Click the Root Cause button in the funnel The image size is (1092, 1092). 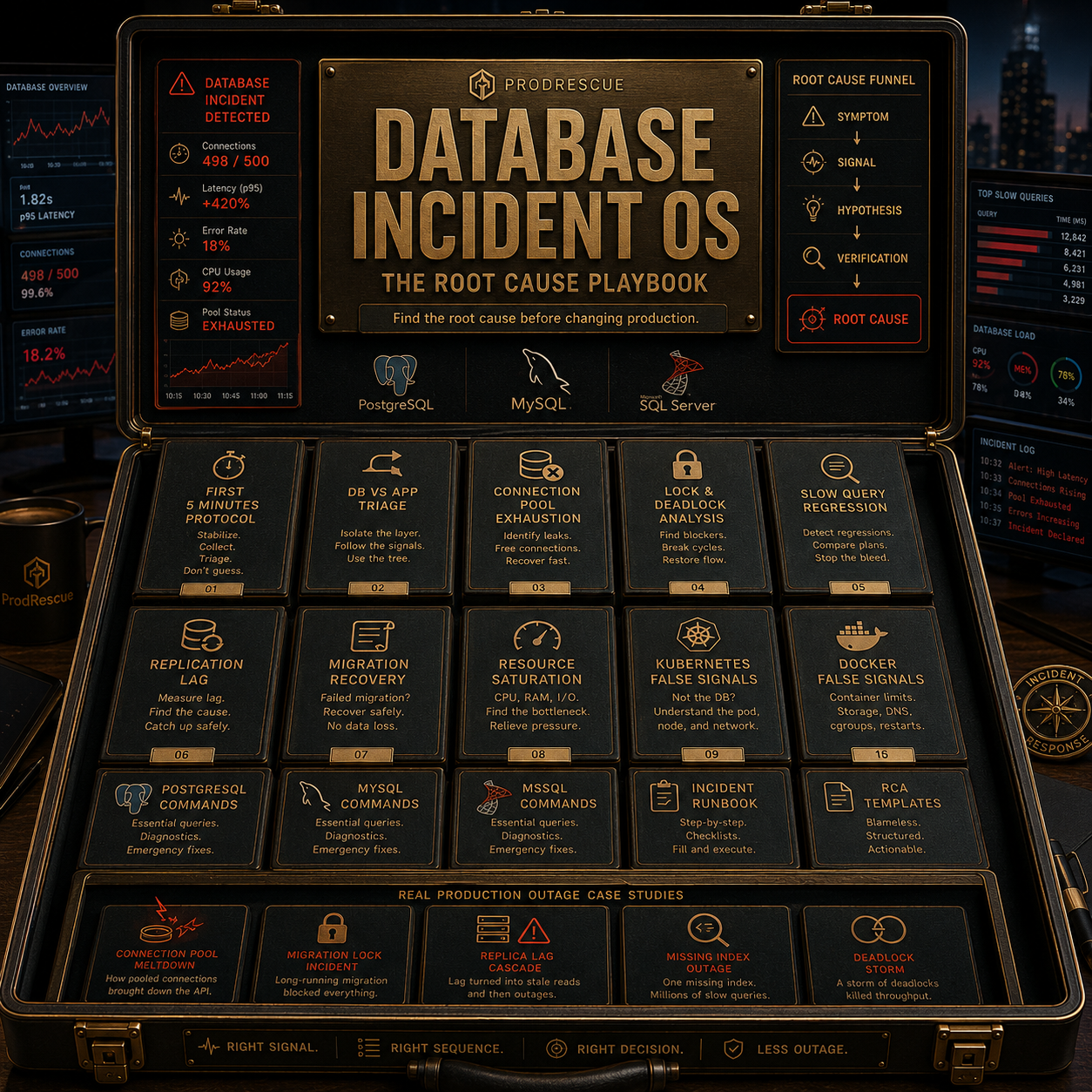pos(853,319)
